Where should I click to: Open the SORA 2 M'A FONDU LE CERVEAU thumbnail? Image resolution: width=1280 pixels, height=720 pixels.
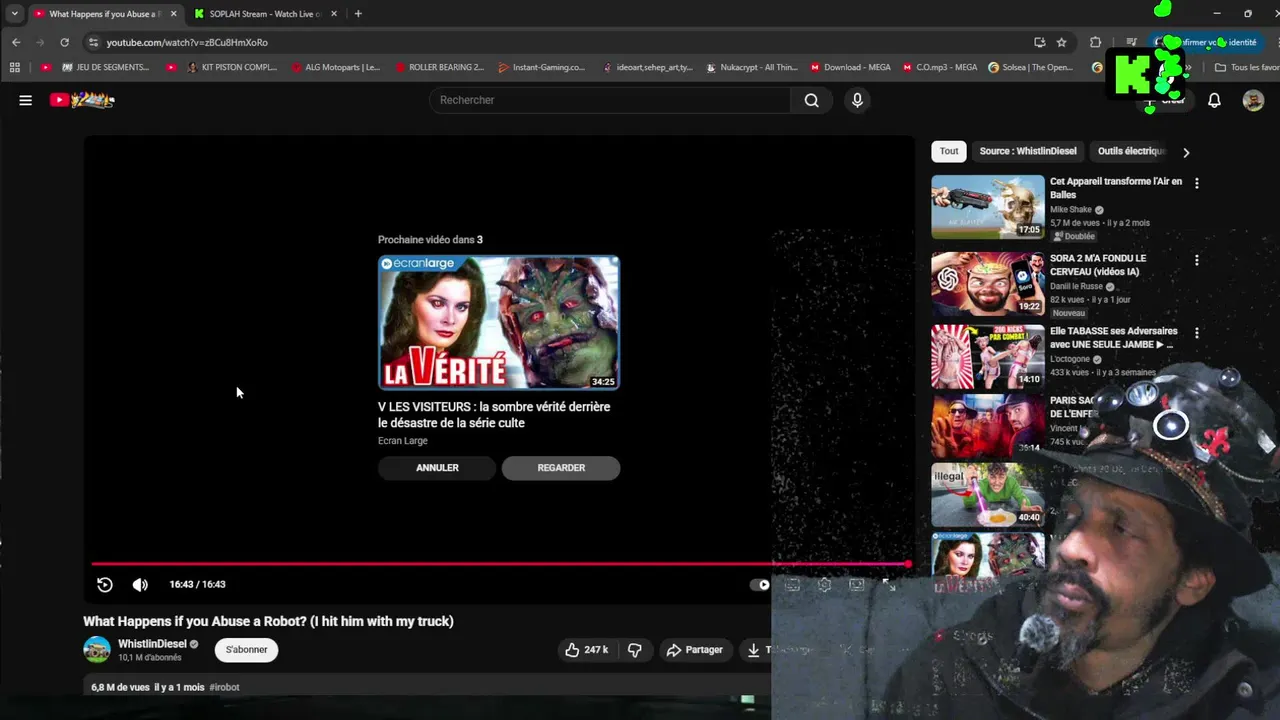[988, 284]
